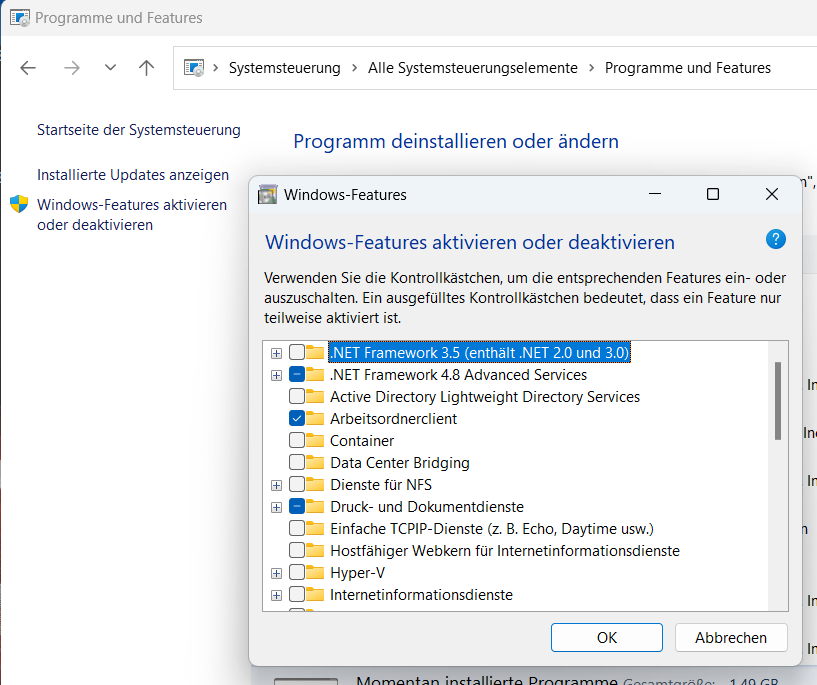Minimize the Windows-Features dialog
Screen dimensions: 817x685
point(655,194)
